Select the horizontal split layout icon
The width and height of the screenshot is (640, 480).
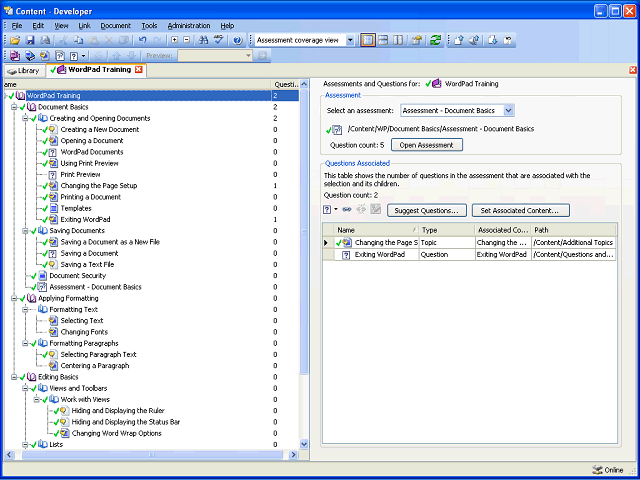point(383,40)
